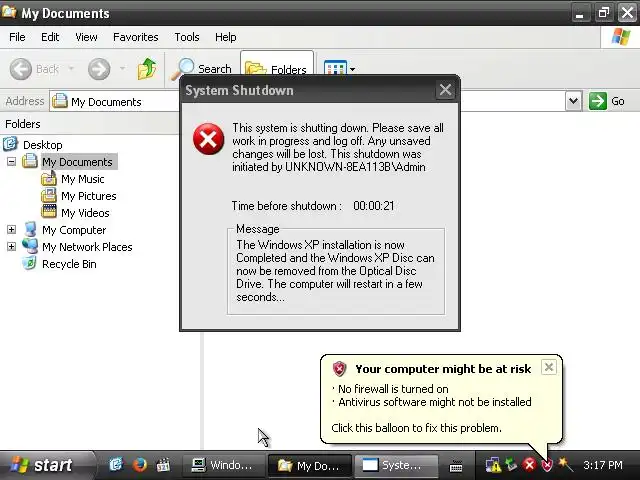Go up one folder level

click(x=147, y=69)
